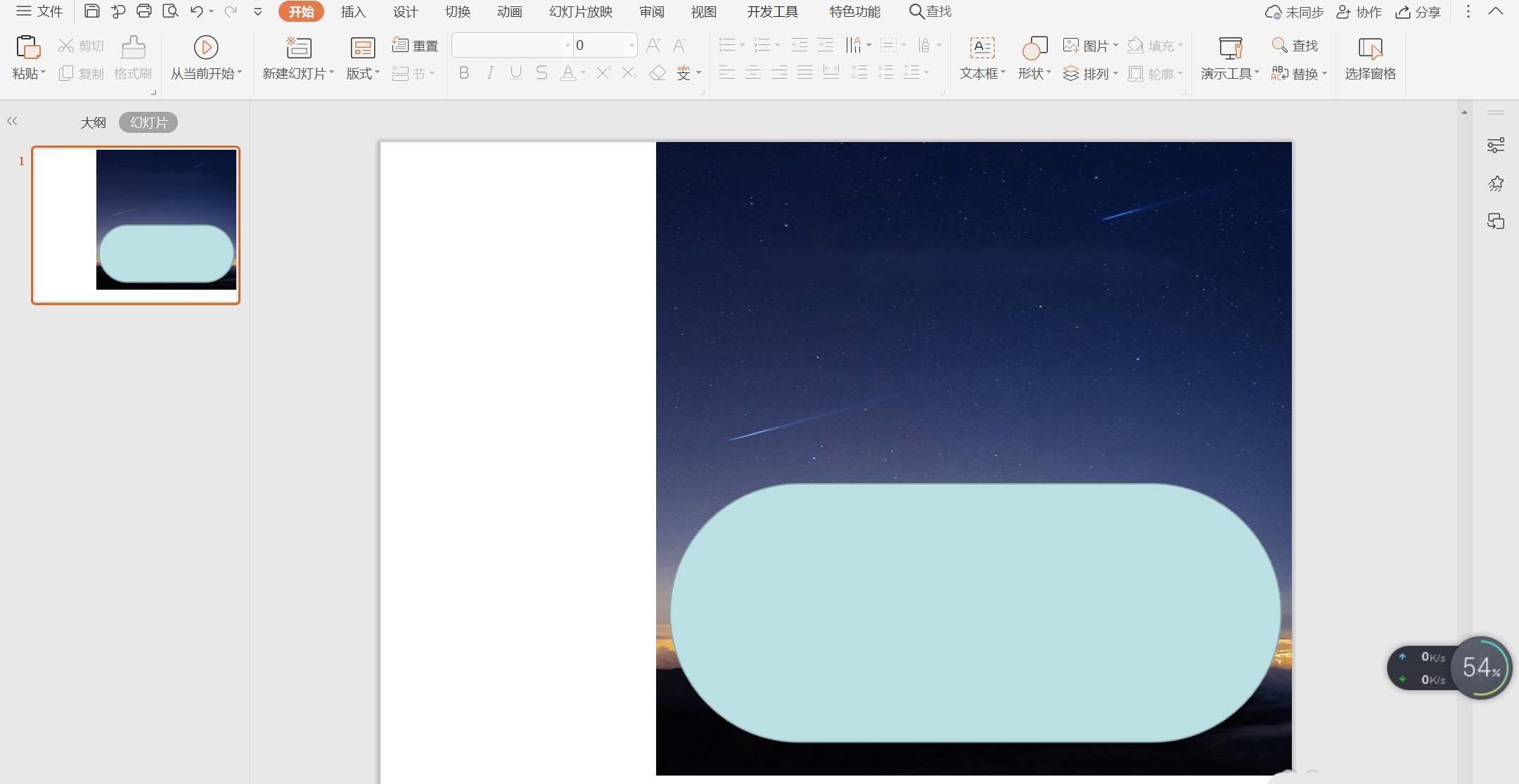Click the Share (分享) button

(1418, 12)
